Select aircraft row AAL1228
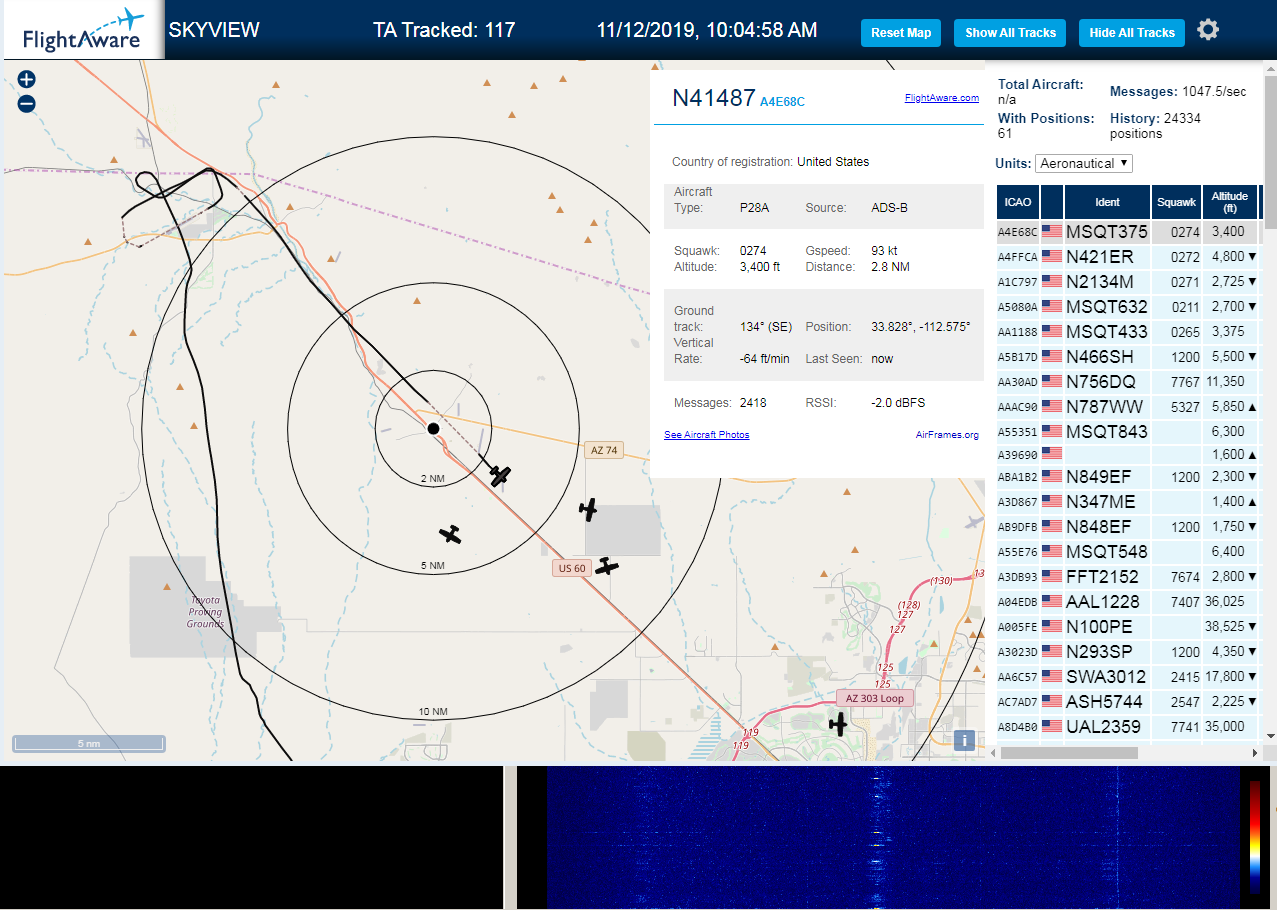The height and width of the screenshot is (911, 1277). click(x=1128, y=601)
